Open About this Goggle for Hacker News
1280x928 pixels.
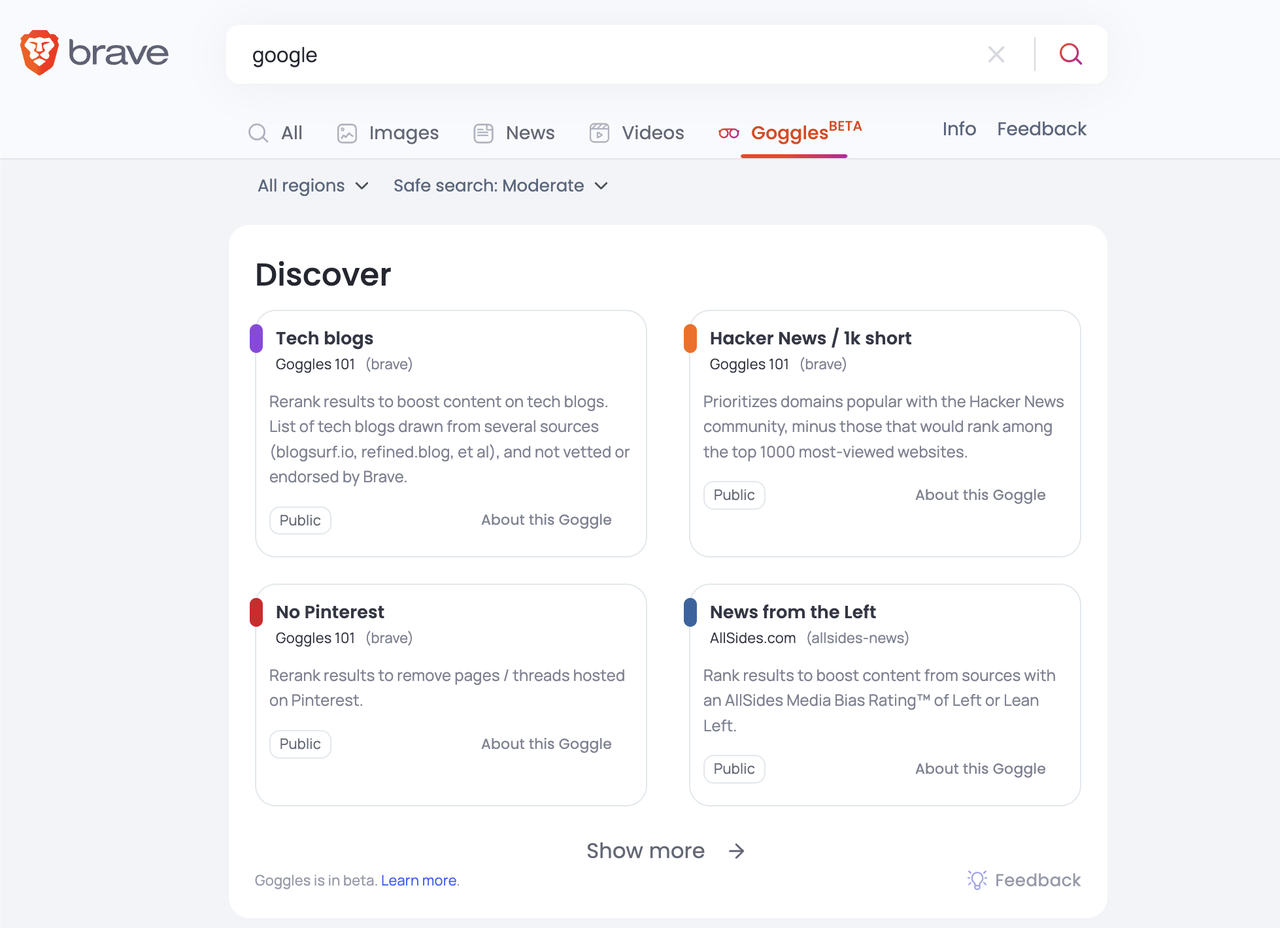(x=980, y=495)
